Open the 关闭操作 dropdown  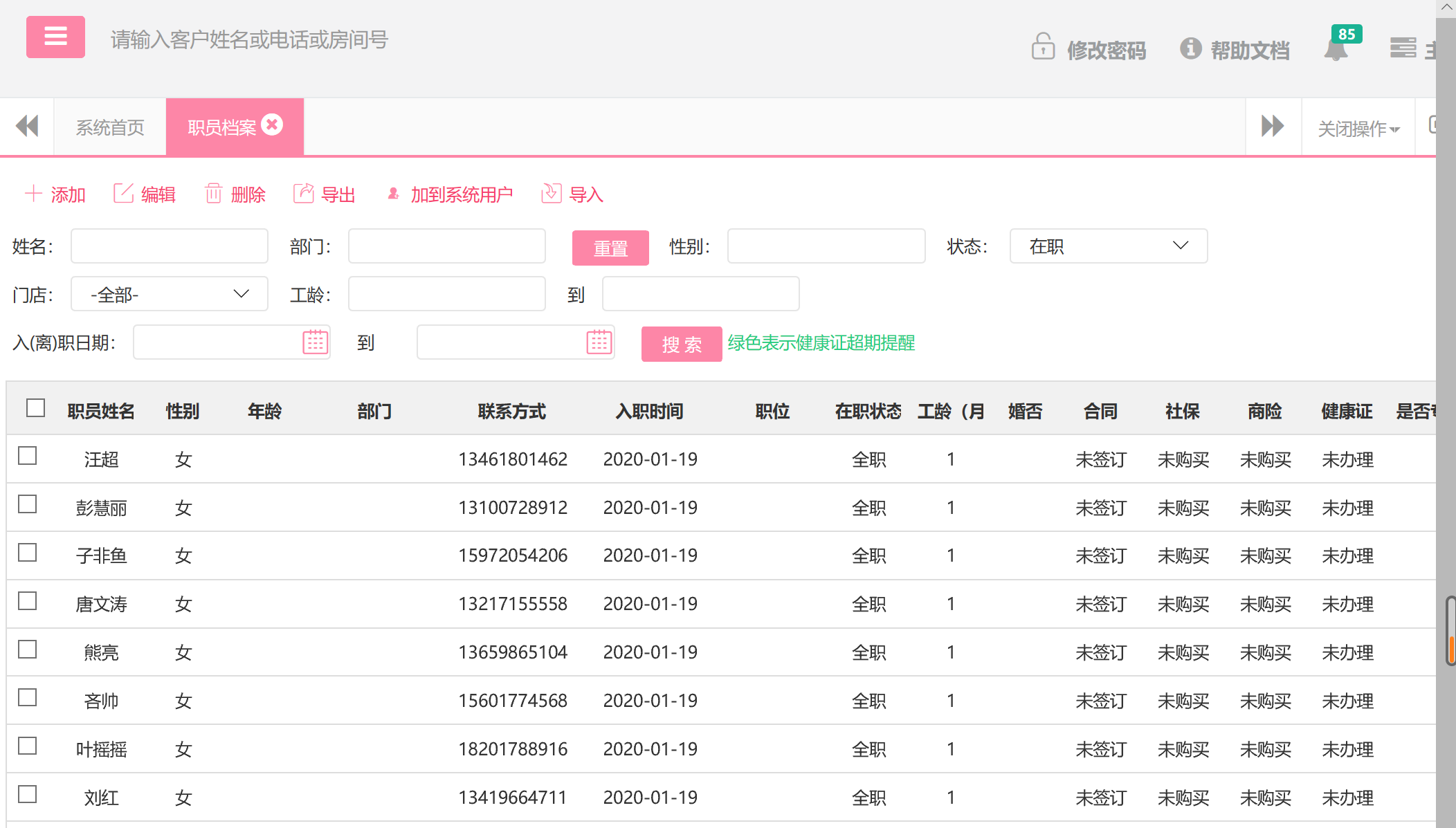coord(1357,127)
